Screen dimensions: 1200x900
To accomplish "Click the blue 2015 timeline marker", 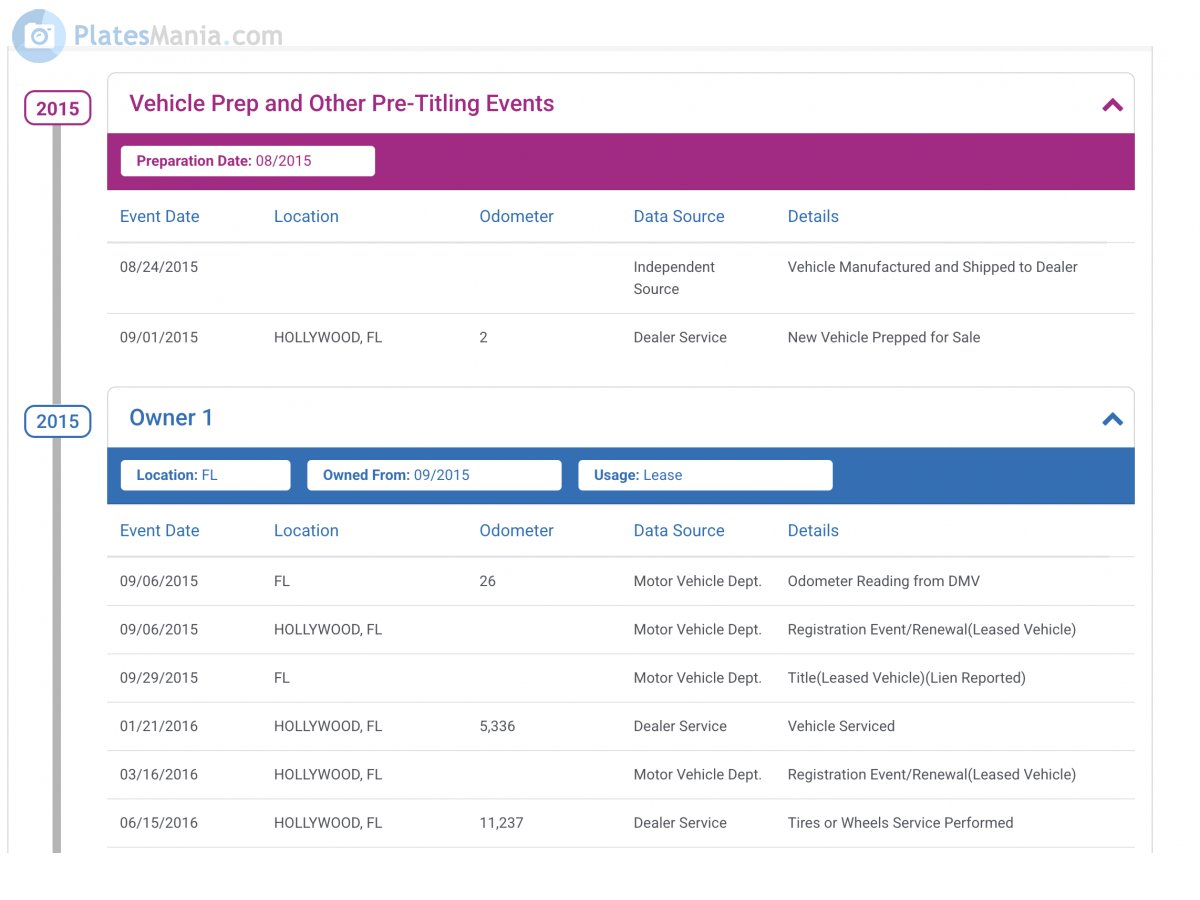I will (58, 421).
